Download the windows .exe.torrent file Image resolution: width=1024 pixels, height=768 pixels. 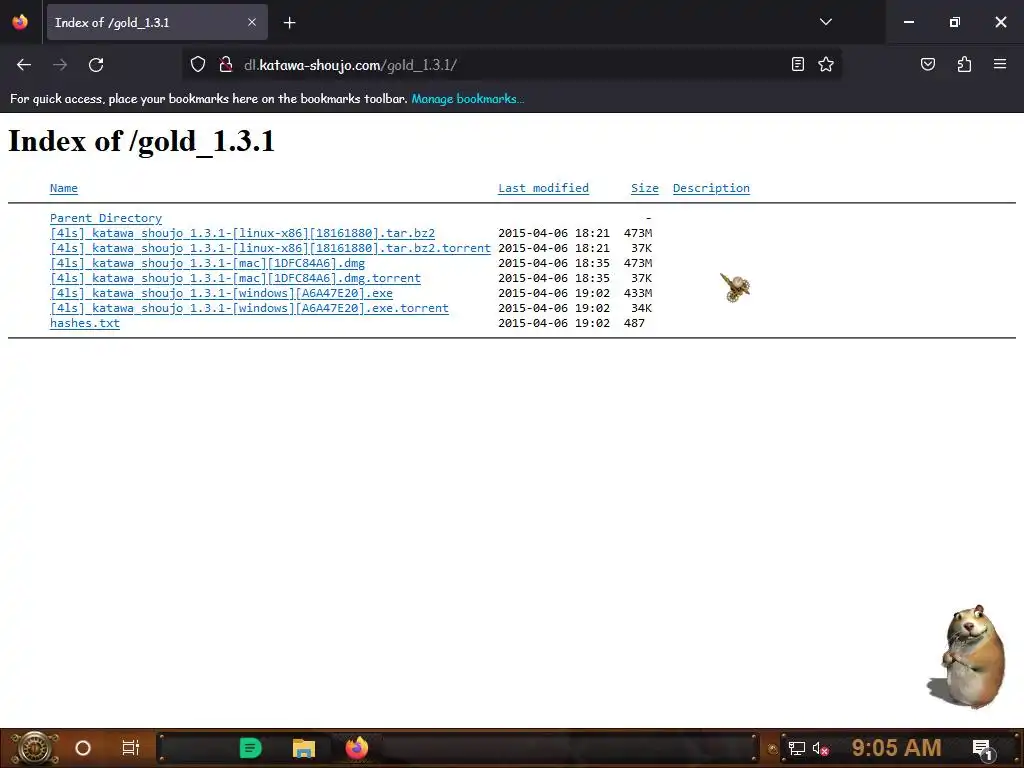click(x=249, y=308)
